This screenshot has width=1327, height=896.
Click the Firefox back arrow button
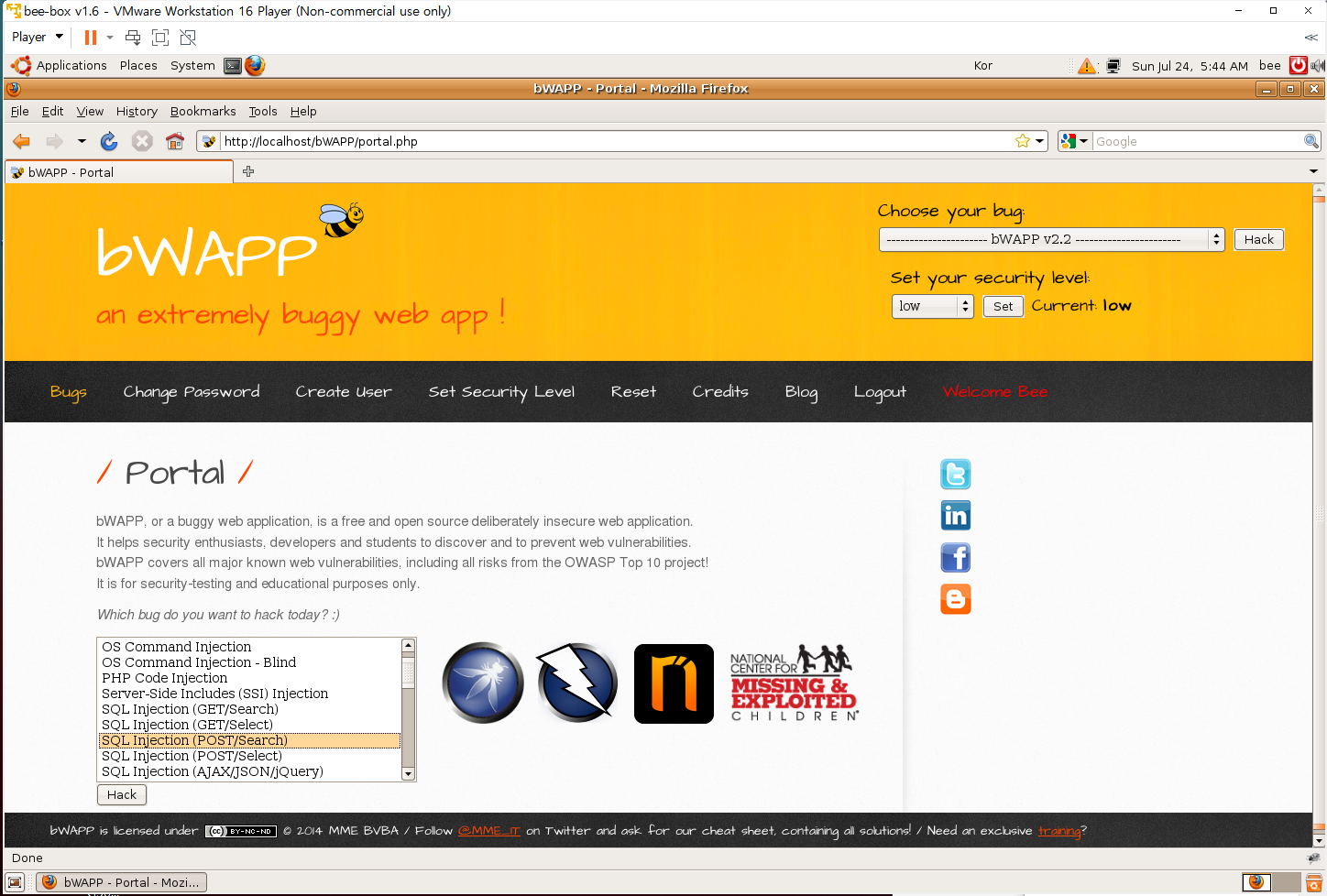pos(21,141)
